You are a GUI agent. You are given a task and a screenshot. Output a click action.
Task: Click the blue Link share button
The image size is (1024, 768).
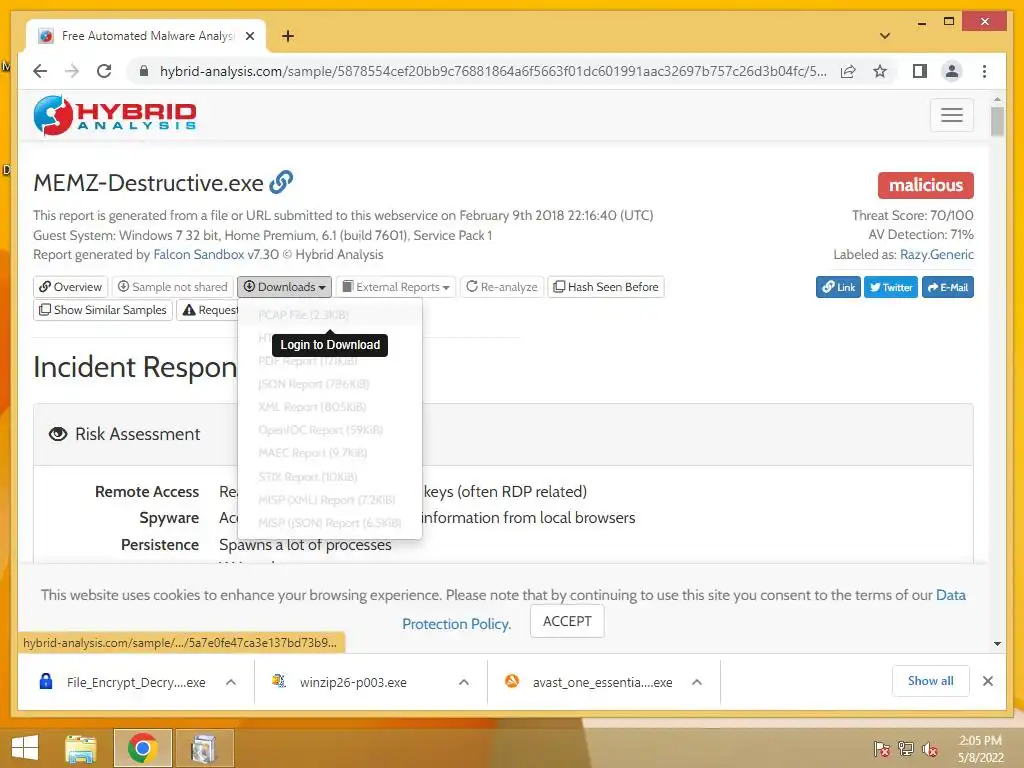tap(838, 287)
